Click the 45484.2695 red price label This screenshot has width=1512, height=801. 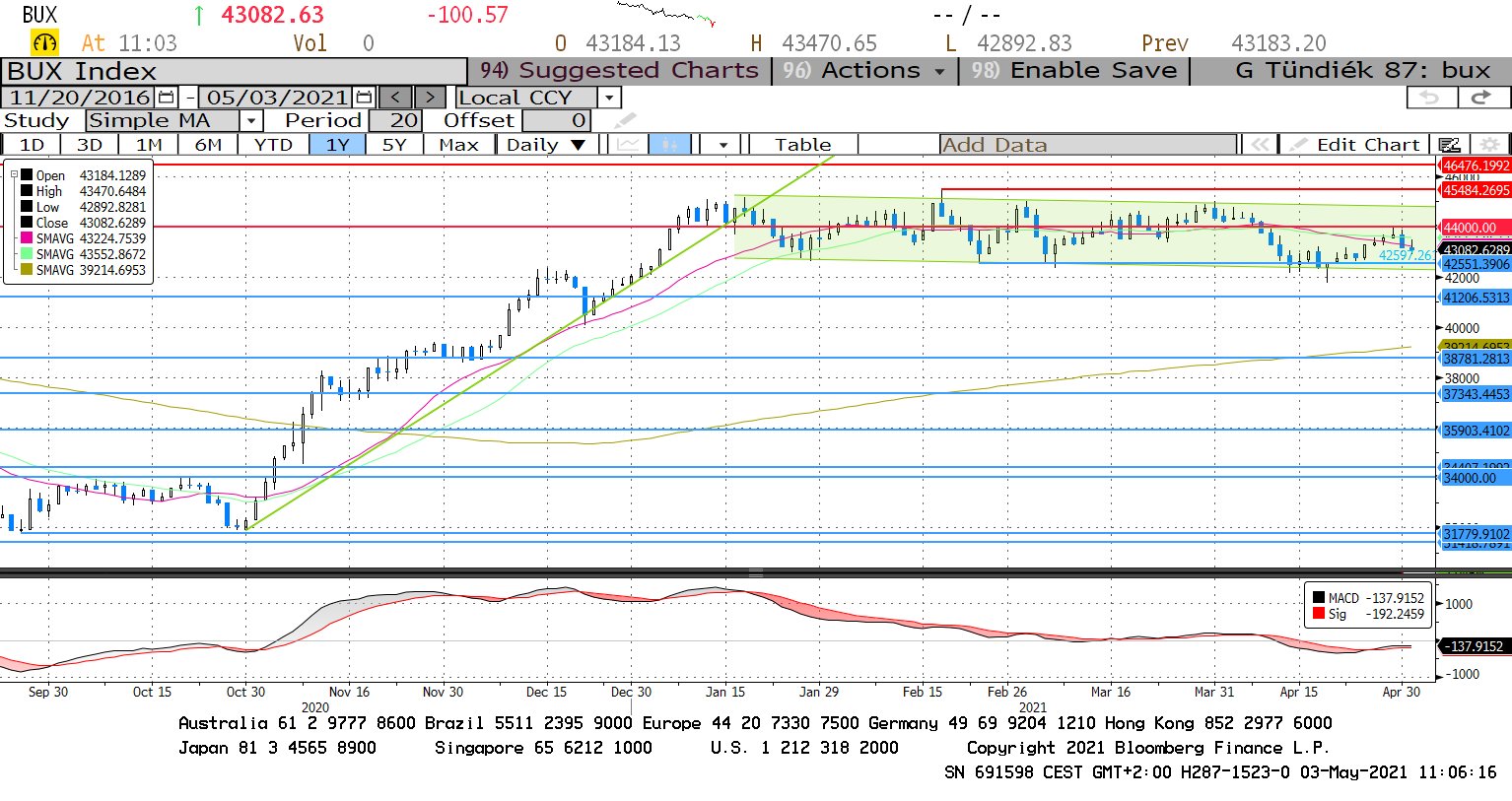(x=1476, y=190)
